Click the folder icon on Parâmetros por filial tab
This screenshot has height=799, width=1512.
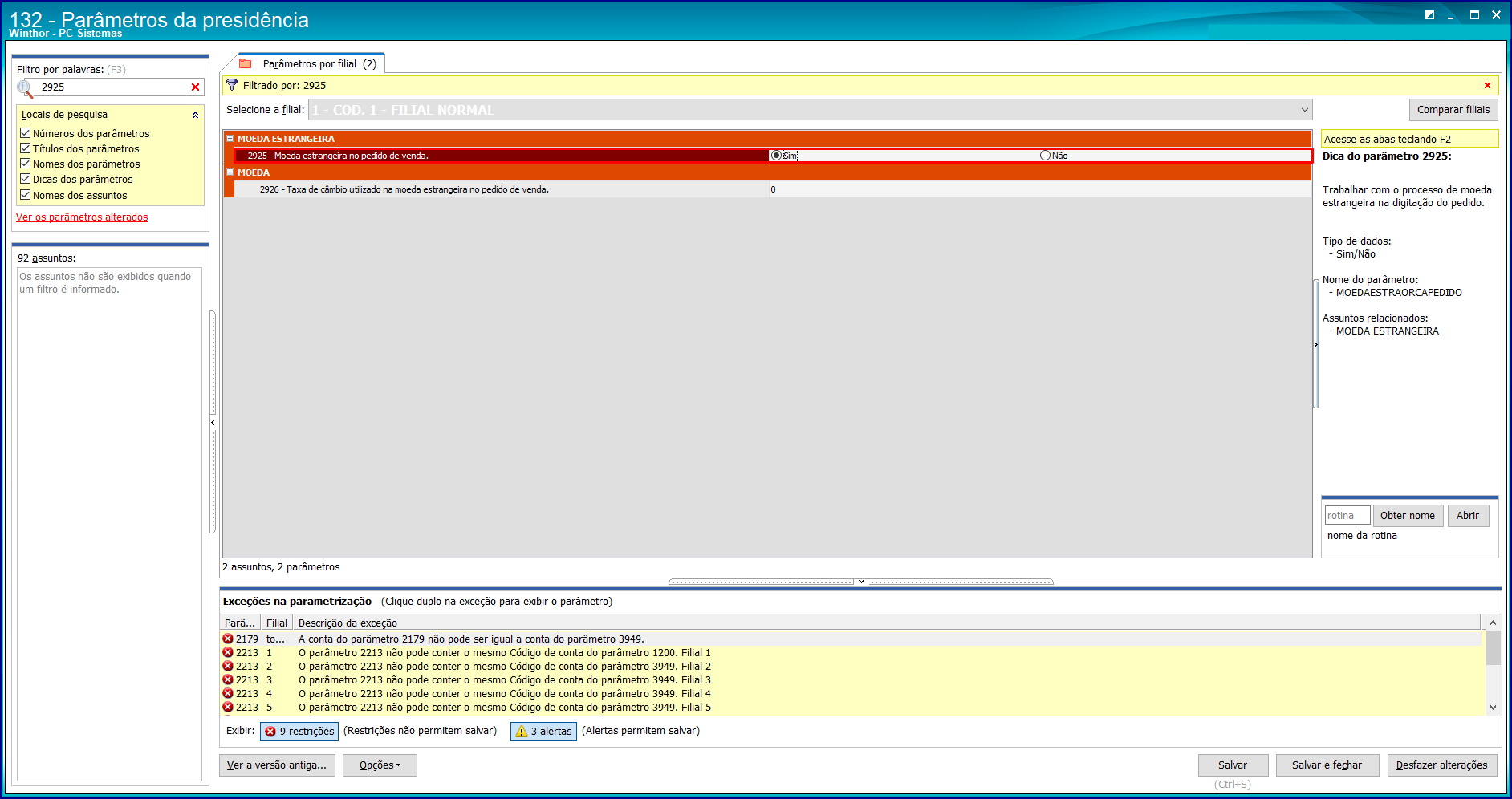[x=246, y=63]
